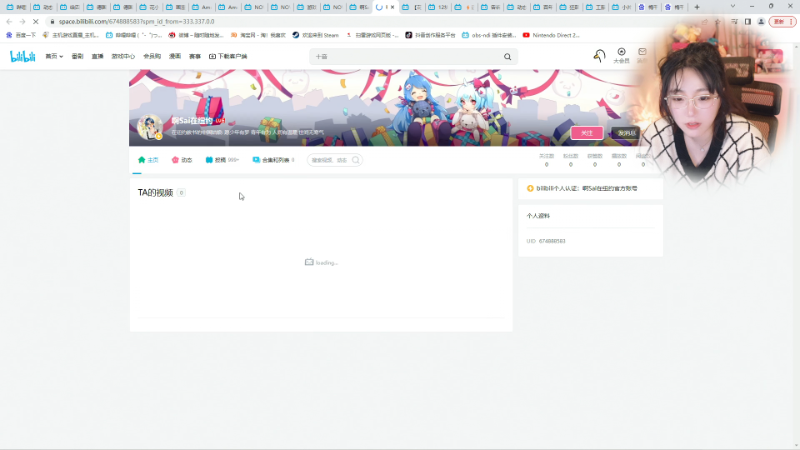Open the 微博 bookmark

point(196,35)
